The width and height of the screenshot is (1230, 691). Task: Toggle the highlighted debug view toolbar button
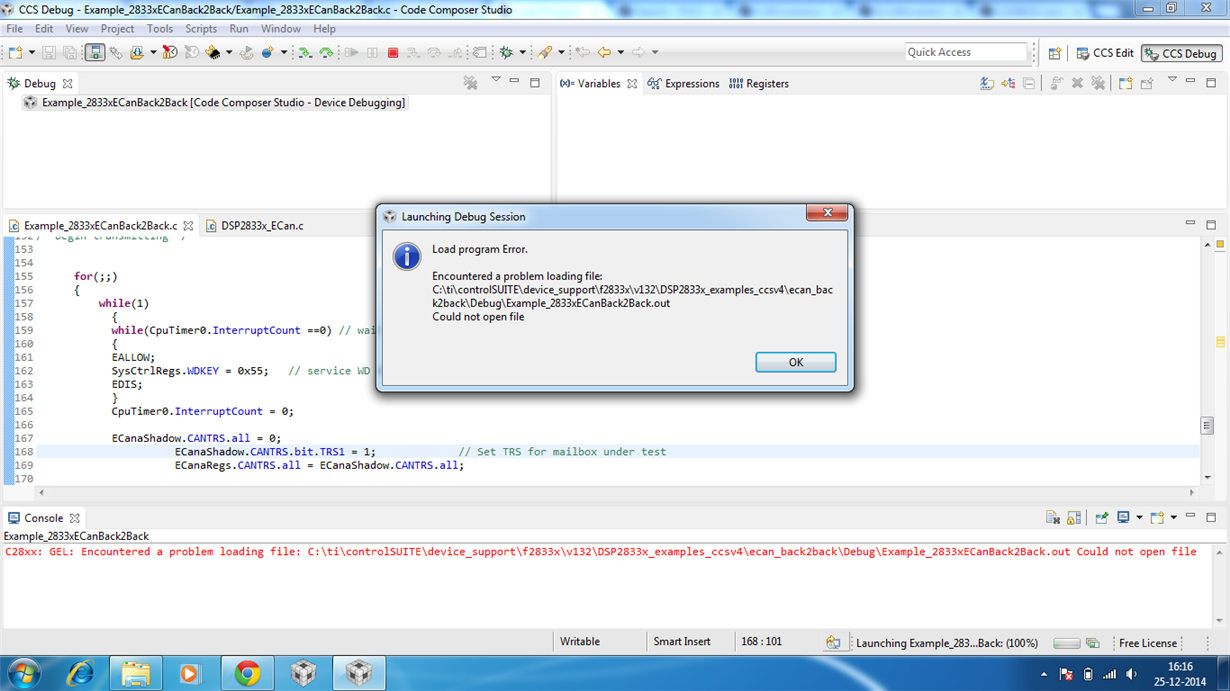point(95,52)
